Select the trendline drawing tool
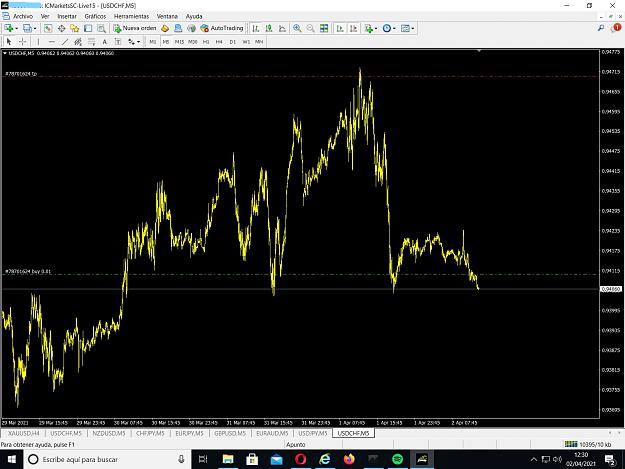 (x=65, y=41)
